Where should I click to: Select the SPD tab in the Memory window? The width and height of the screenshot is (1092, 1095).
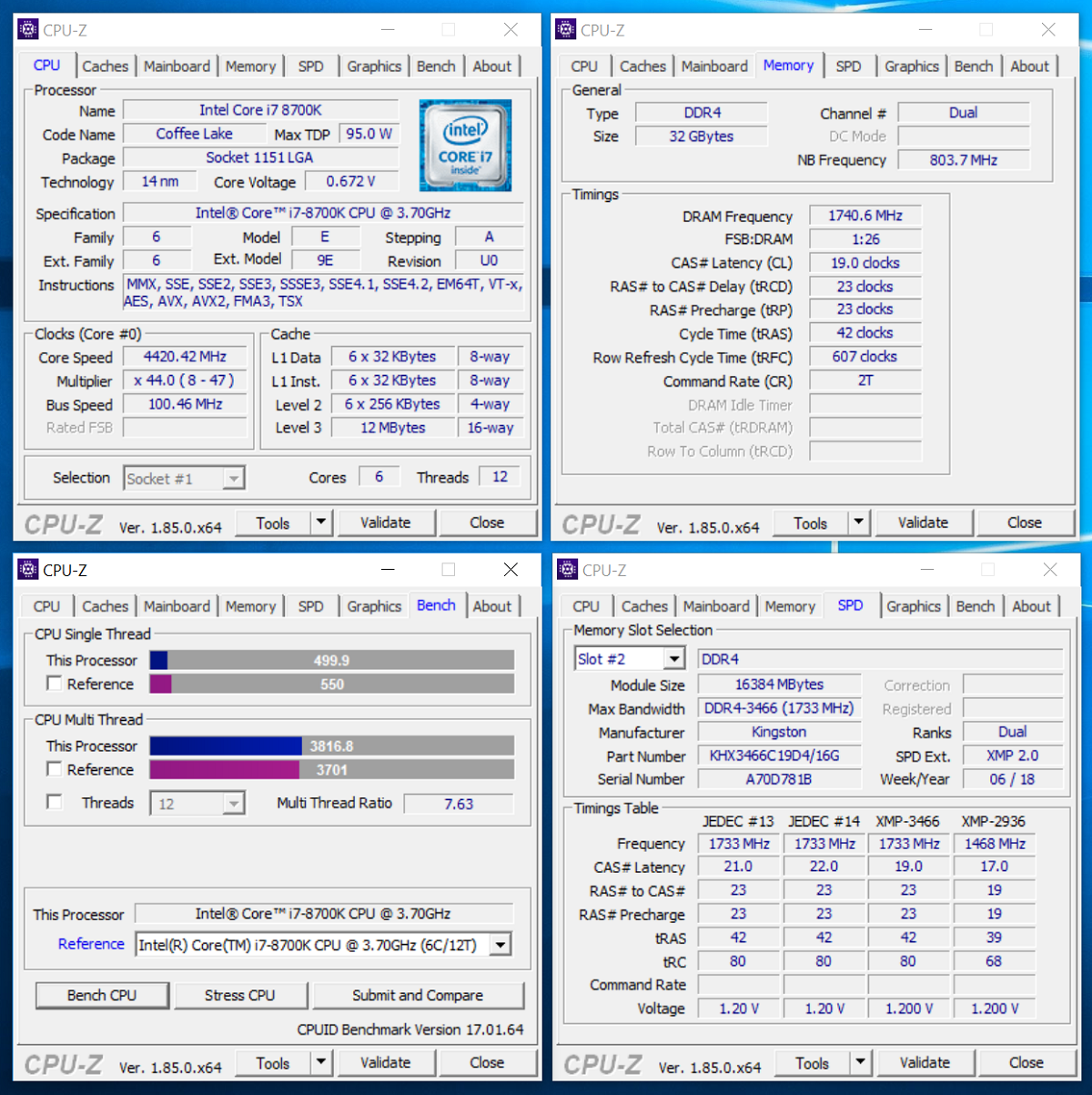(x=848, y=66)
